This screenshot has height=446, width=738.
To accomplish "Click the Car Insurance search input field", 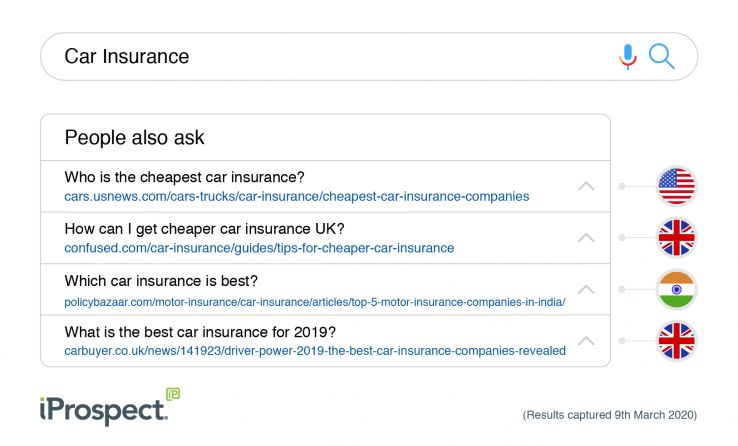I will pos(330,56).
